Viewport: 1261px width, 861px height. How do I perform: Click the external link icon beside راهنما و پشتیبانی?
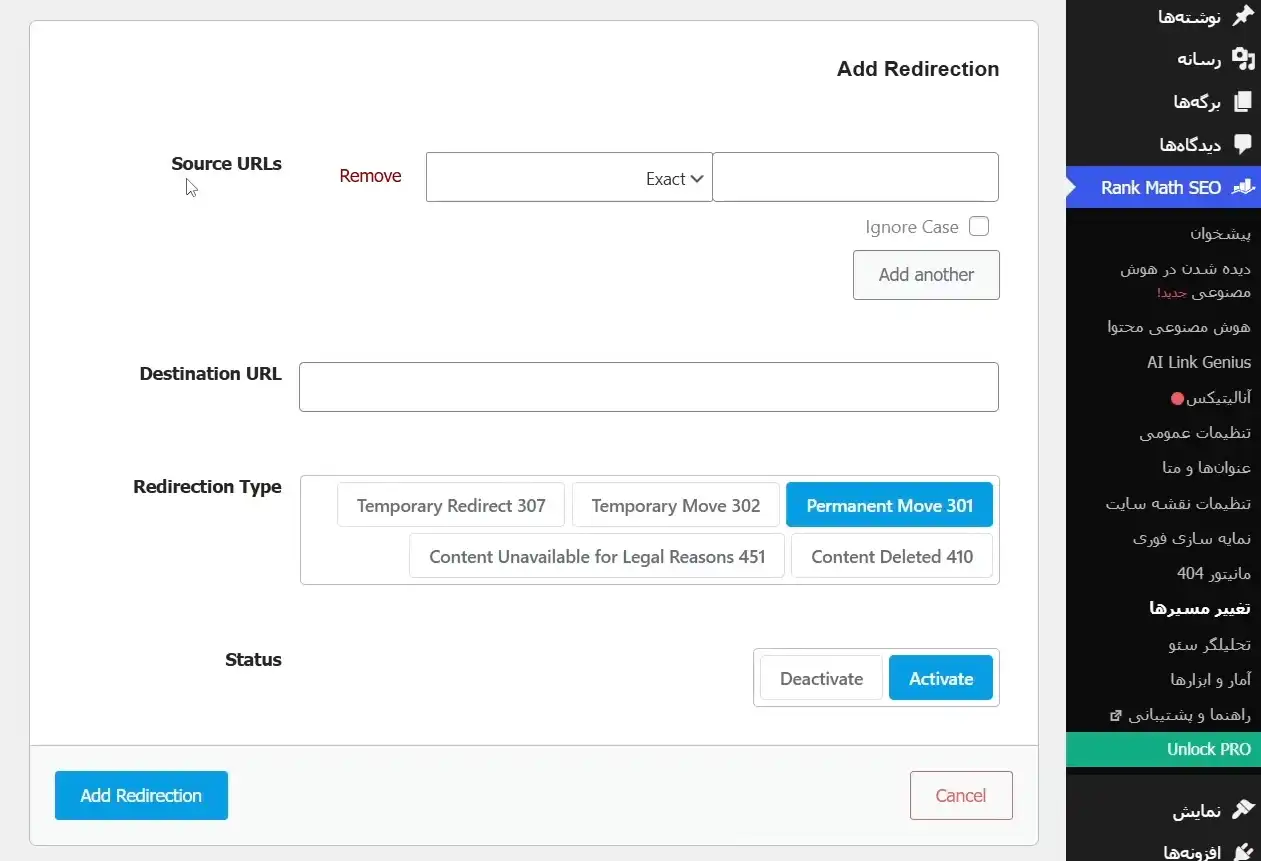[1116, 716]
